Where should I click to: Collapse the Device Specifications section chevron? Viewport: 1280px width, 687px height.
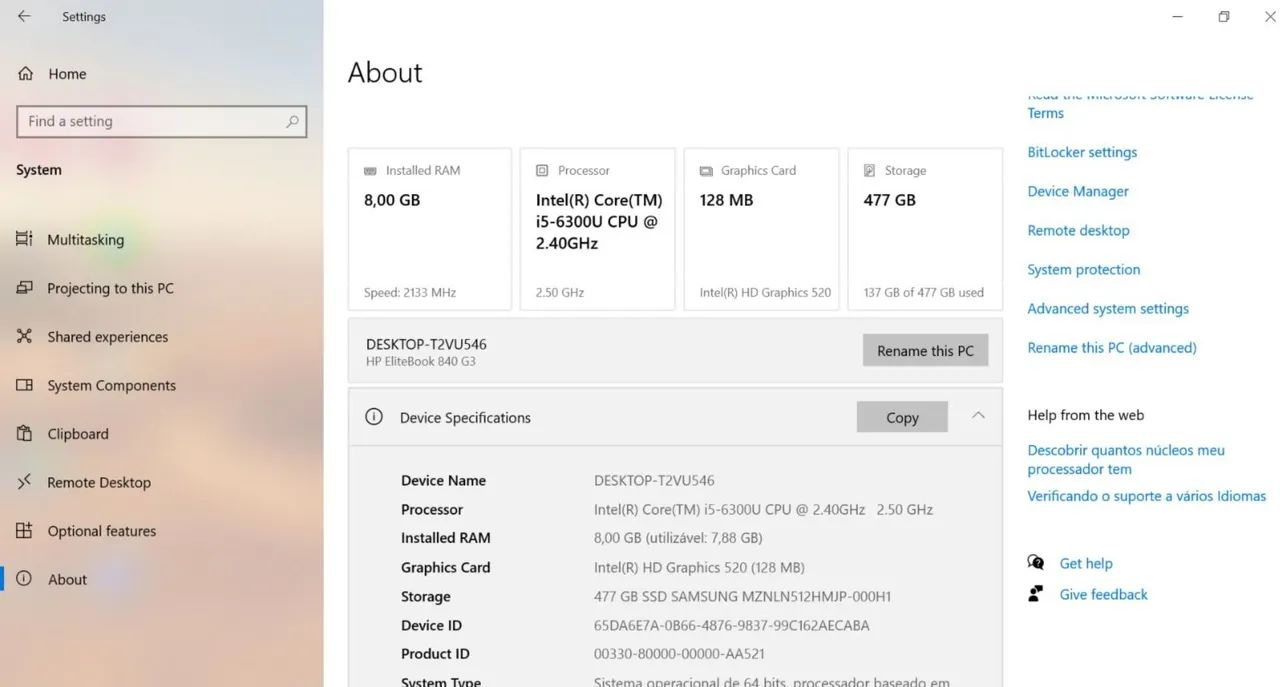(978, 416)
